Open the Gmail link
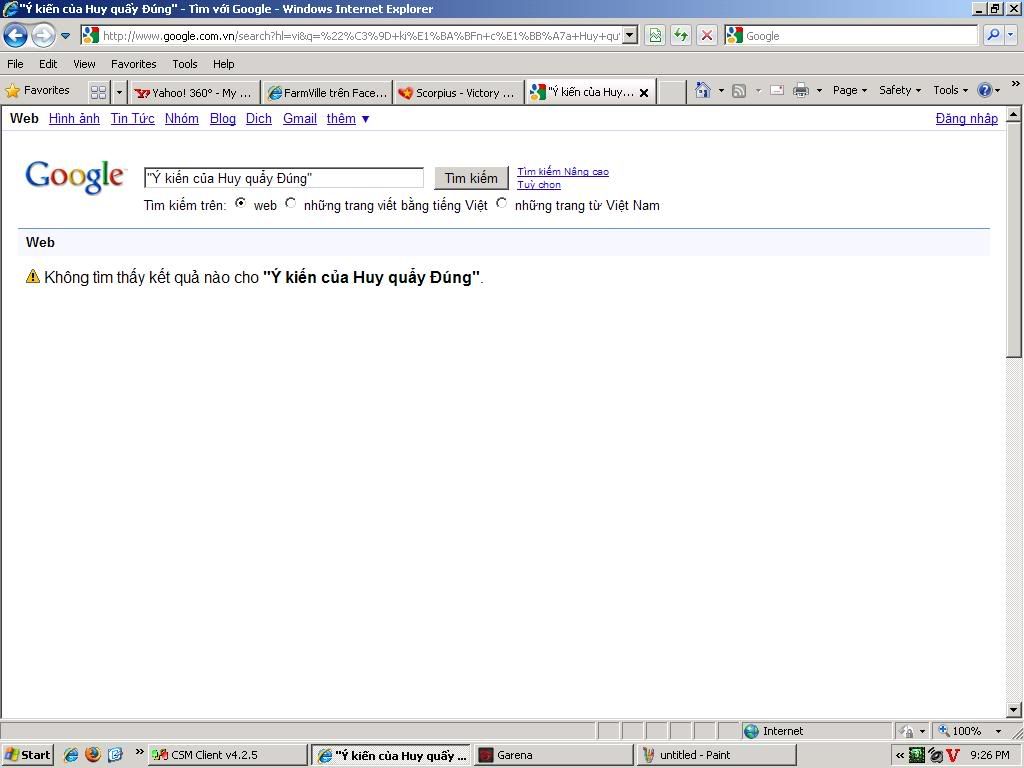1024x768 pixels. 300,118
